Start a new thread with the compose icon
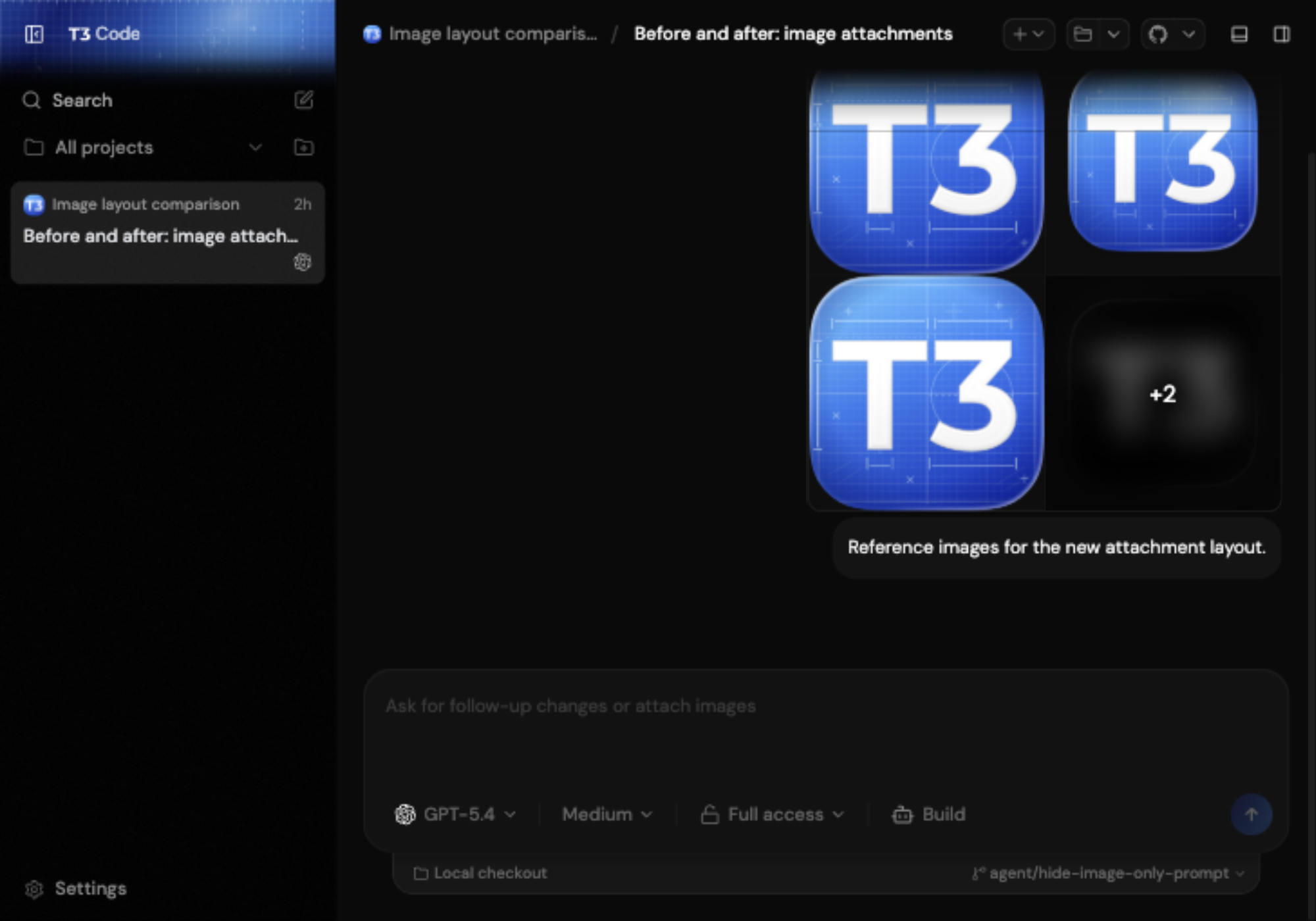 pyautogui.click(x=303, y=100)
